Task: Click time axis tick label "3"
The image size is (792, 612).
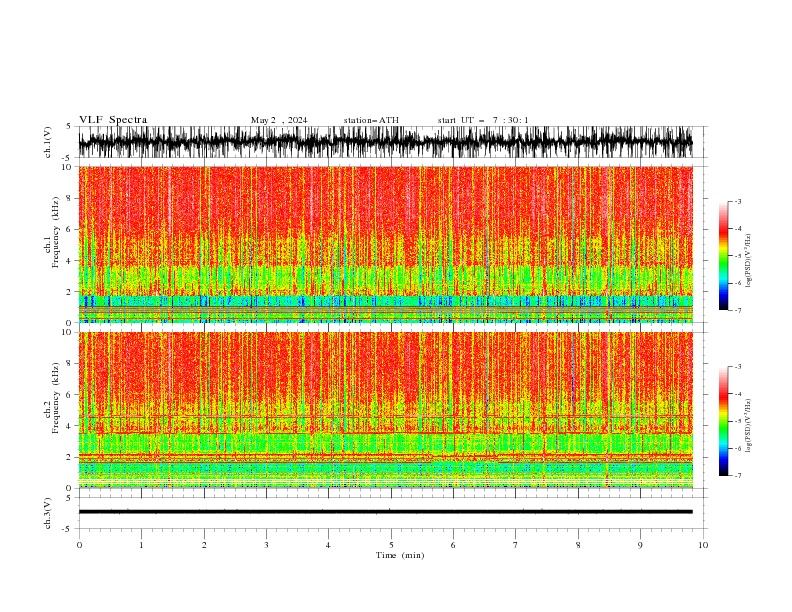Action: tap(266, 545)
